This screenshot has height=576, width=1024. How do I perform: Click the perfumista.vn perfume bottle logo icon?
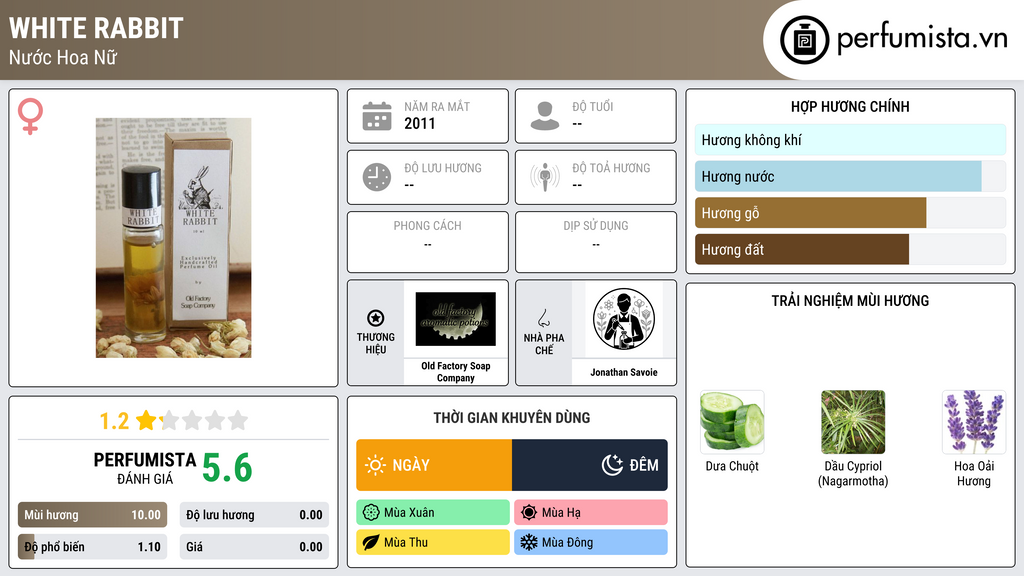click(x=804, y=40)
